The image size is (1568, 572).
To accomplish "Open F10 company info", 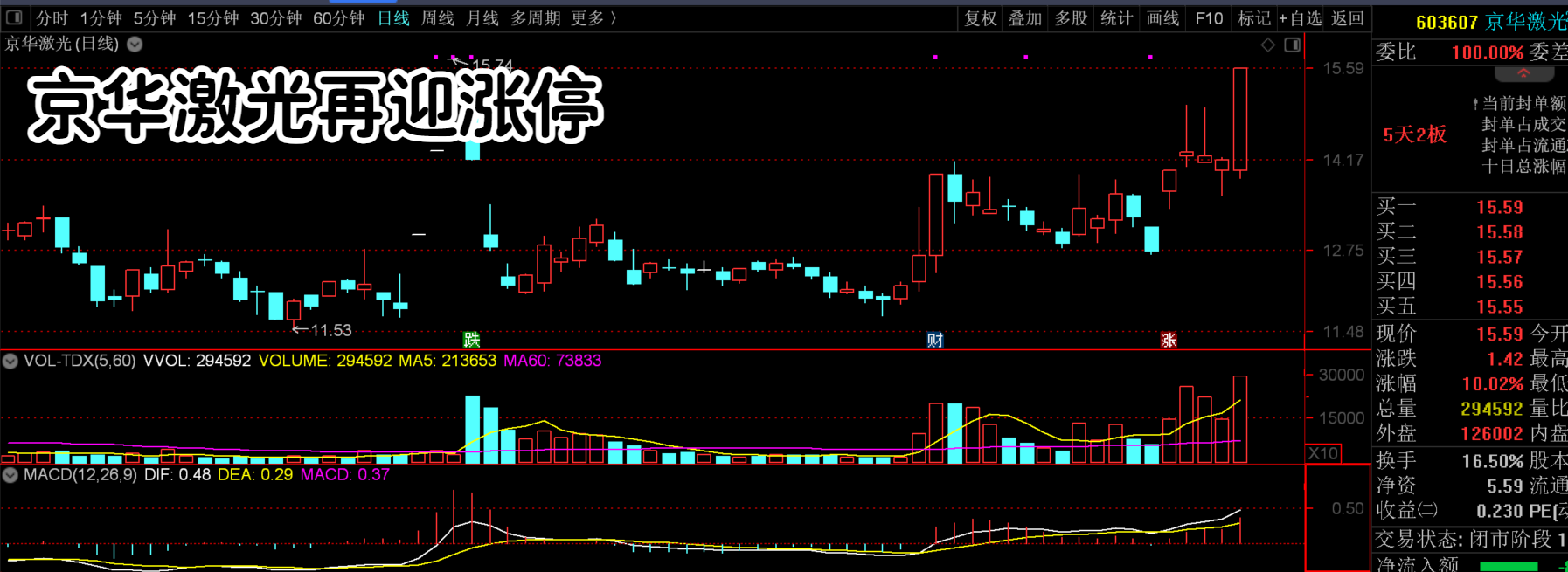I will click(x=1209, y=18).
